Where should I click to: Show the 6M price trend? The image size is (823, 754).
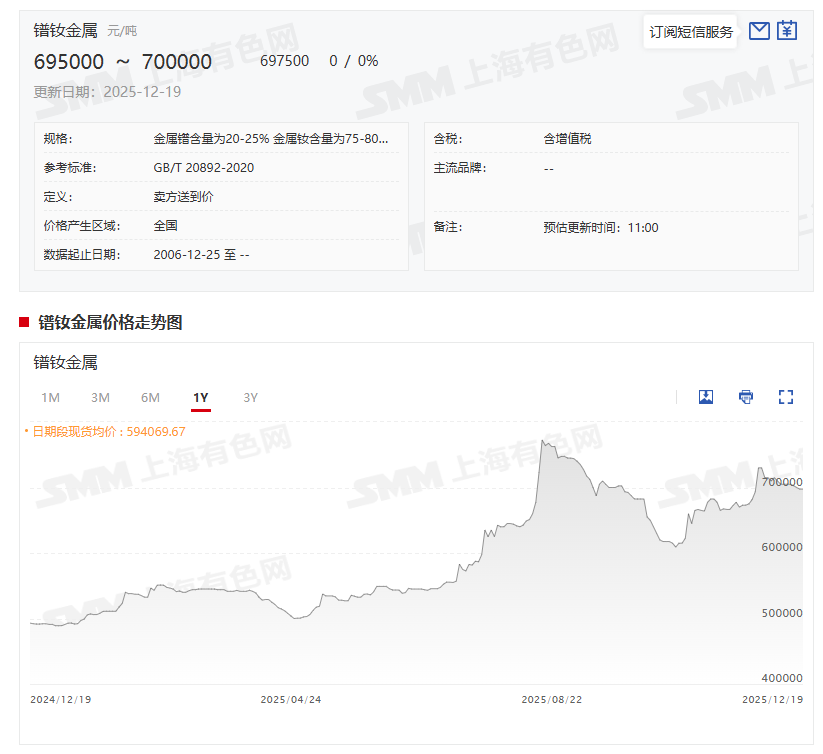(x=150, y=398)
